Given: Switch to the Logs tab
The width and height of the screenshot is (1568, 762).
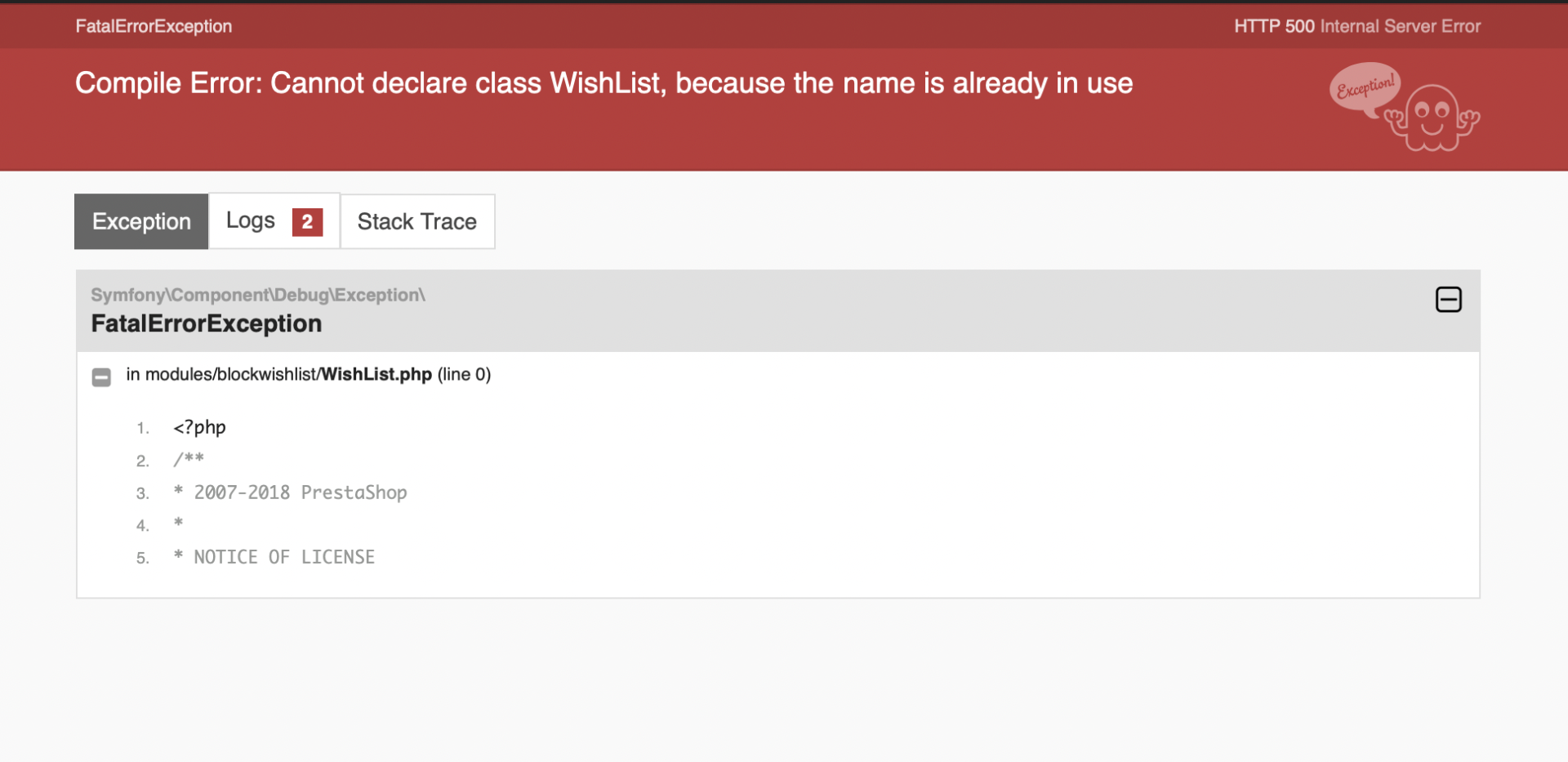Looking at the screenshot, I should (274, 221).
